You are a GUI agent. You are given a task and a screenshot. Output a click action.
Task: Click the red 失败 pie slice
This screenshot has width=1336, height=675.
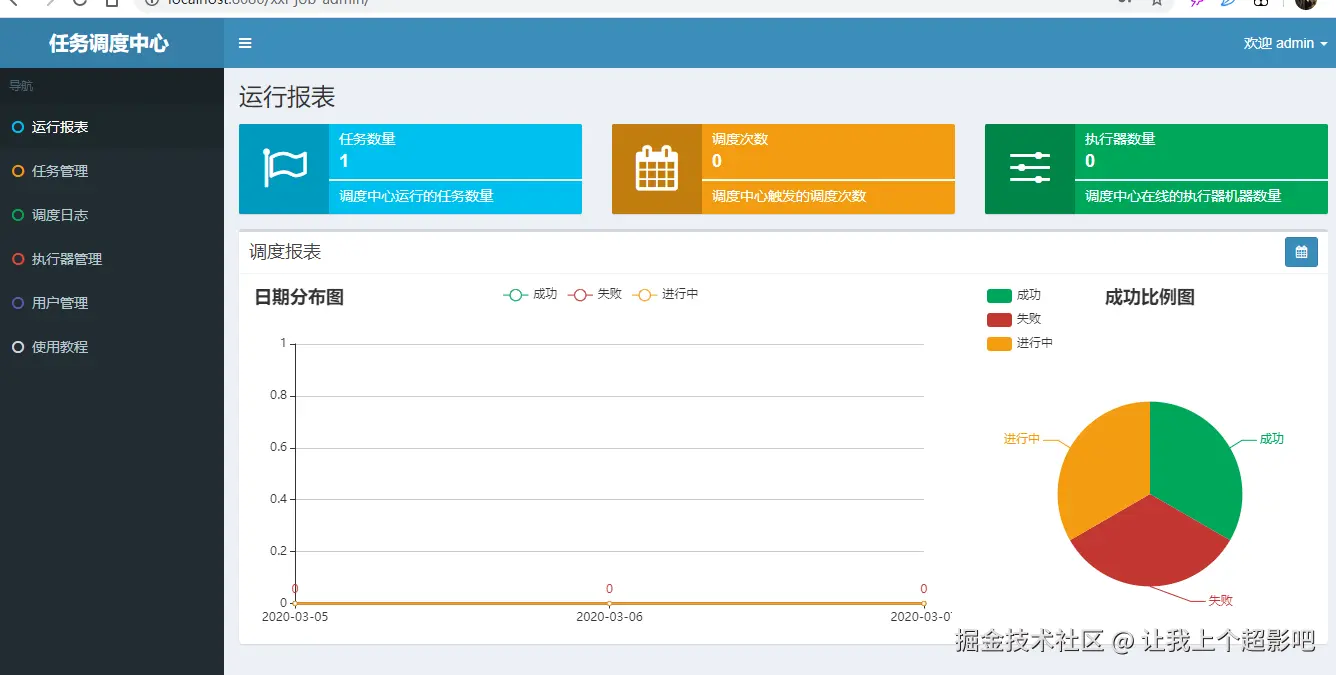1150,545
